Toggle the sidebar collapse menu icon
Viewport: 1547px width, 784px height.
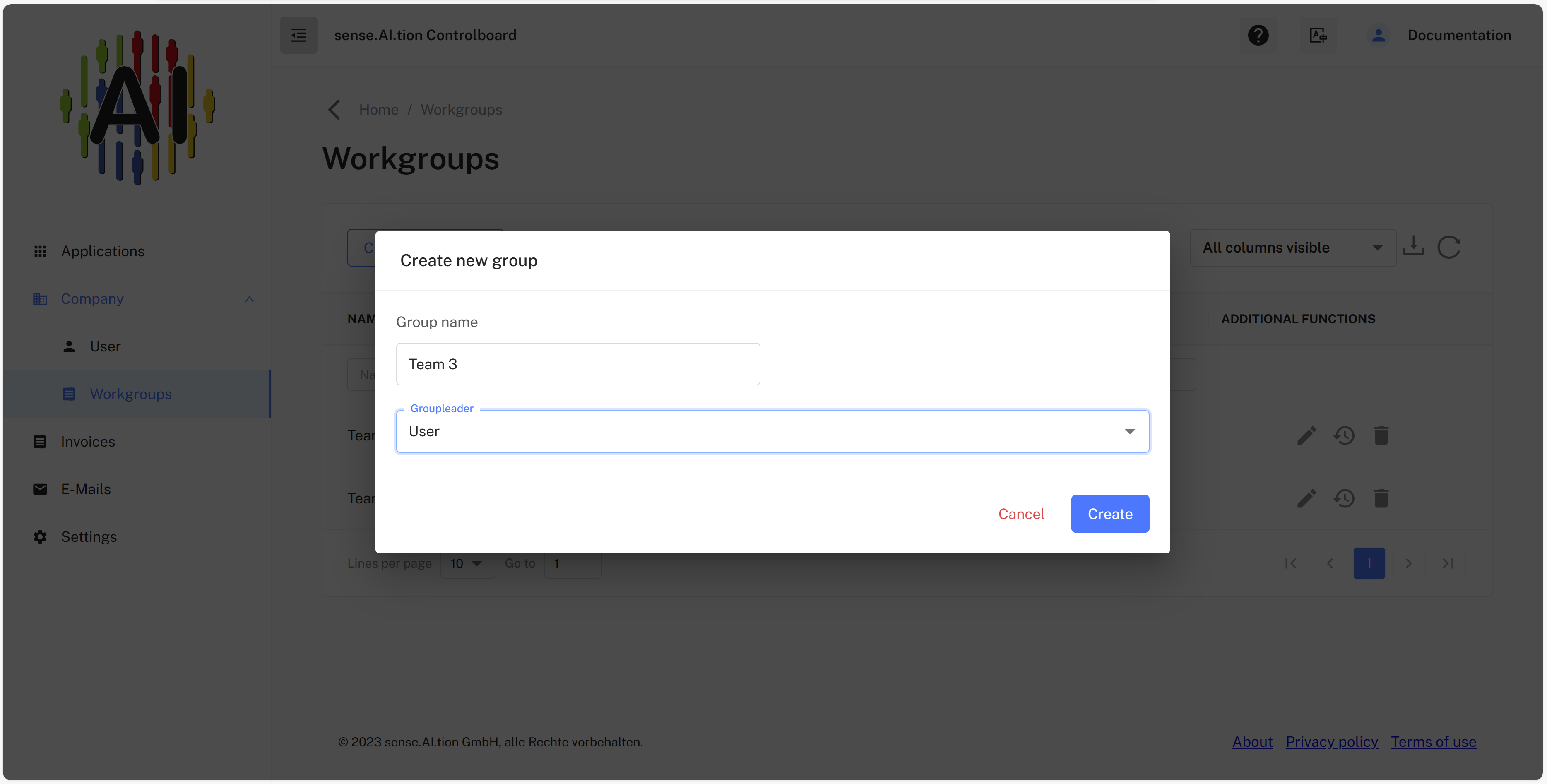click(298, 36)
